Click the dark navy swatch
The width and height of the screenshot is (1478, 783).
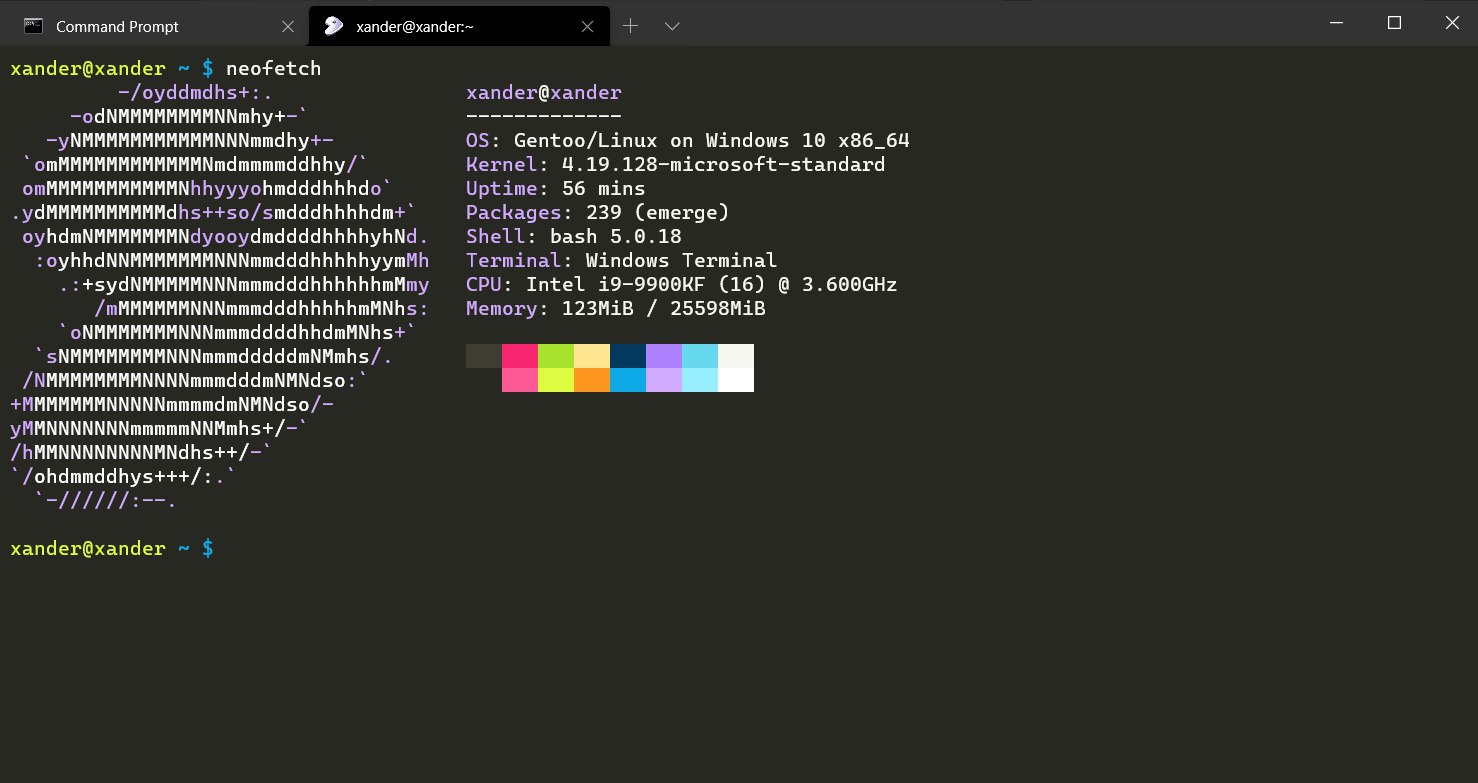[628, 356]
